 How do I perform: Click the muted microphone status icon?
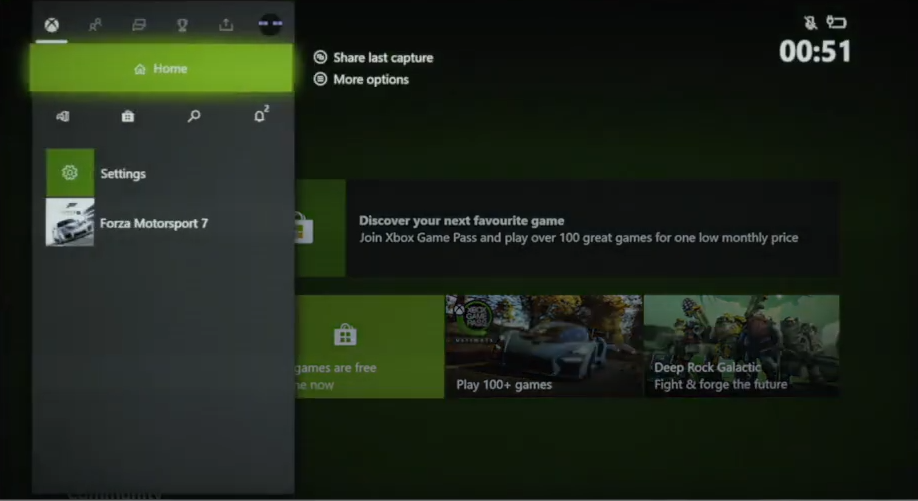tap(810, 23)
